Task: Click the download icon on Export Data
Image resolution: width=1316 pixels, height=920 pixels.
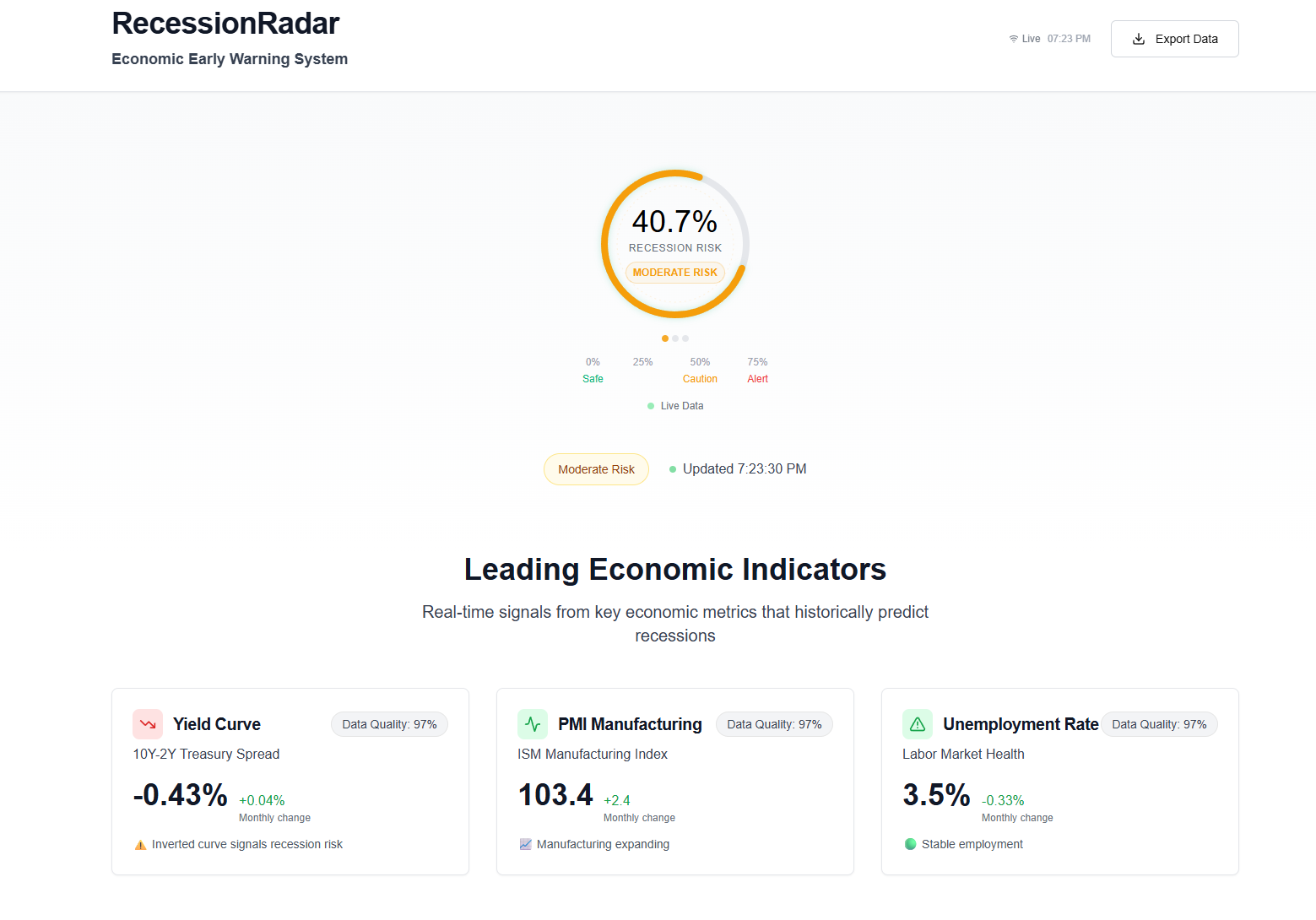Action: point(1139,39)
